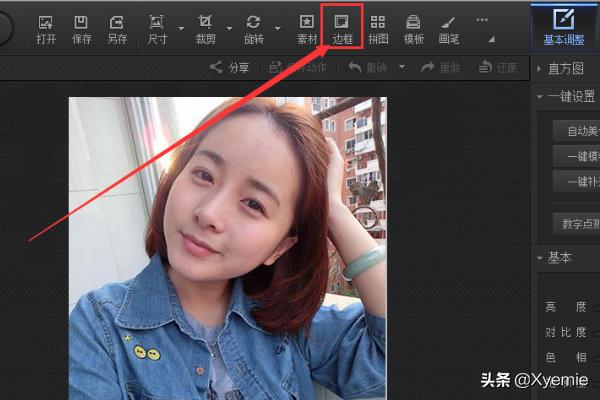Select the 裁剪 crop tool
The width and height of the screenshot is (600, 400).
pos(205,29)
